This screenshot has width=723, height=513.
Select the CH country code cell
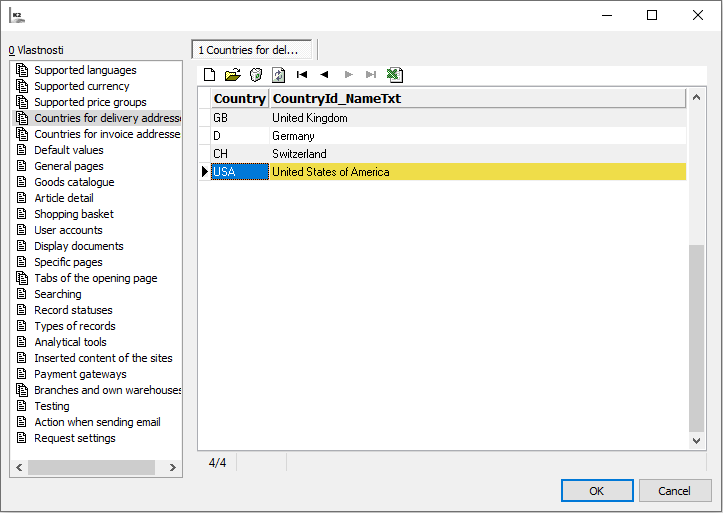pyautogui.click(x=240, y=153)
